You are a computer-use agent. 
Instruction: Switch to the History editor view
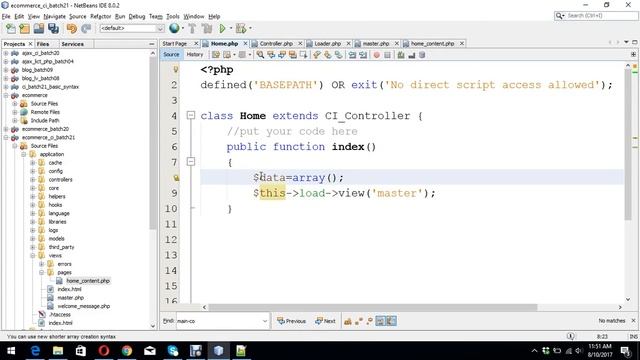[195, 54]
